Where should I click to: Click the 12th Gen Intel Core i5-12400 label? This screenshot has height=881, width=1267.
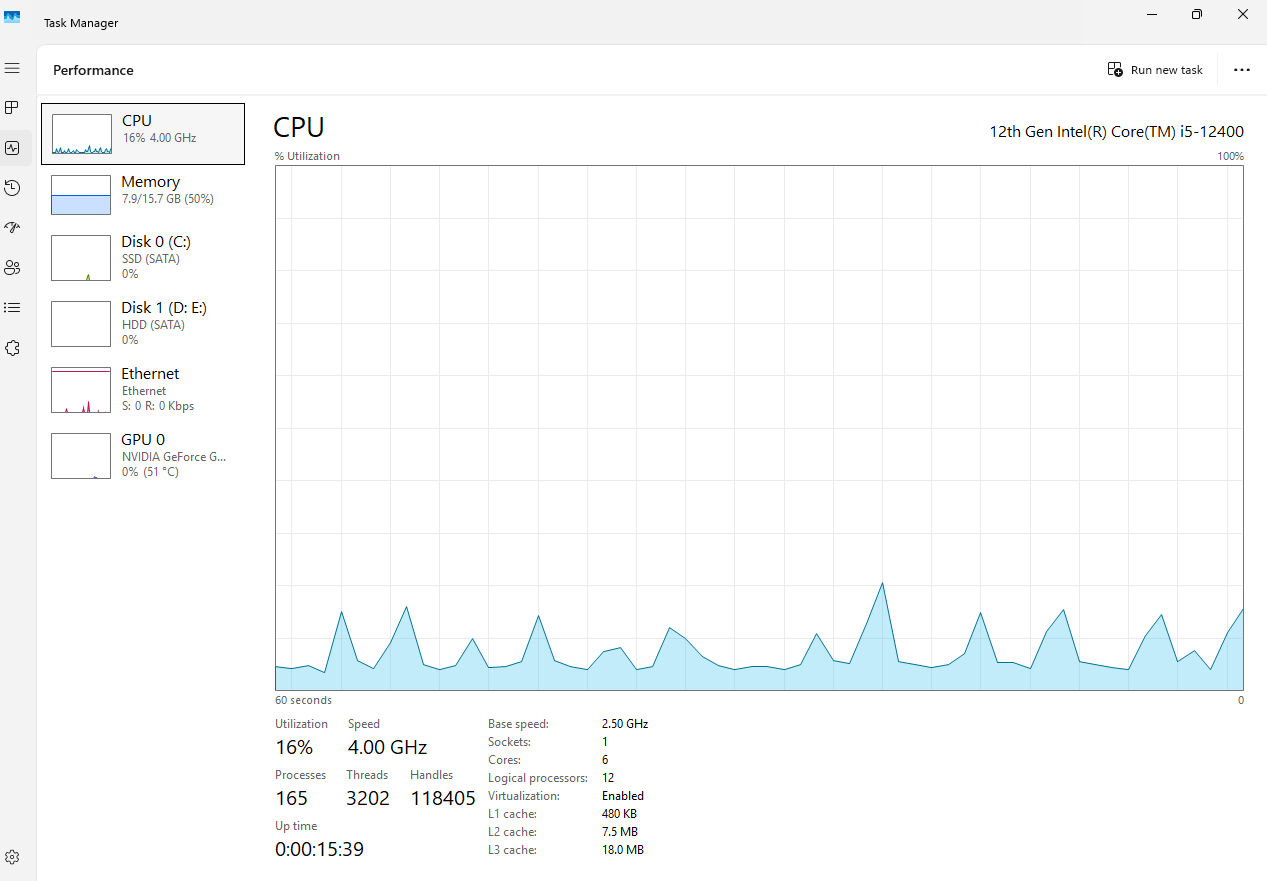tap(1116, 131)
